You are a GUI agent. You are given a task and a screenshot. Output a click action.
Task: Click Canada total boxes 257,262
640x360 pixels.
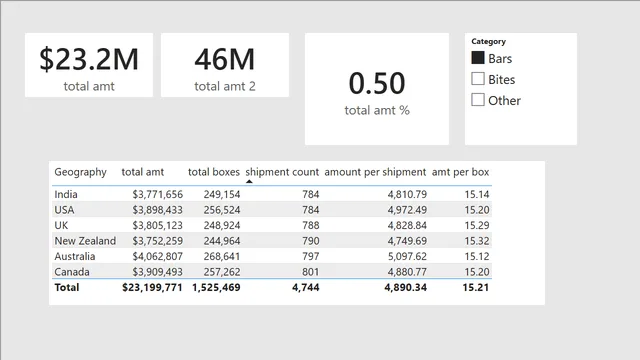point(222,272)
